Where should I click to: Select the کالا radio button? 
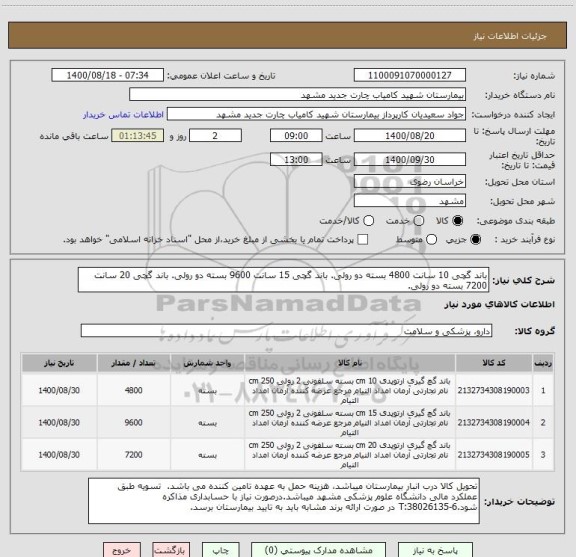point(458,220)
